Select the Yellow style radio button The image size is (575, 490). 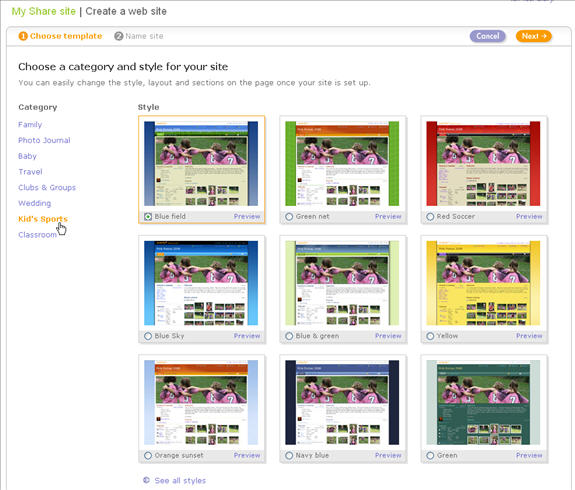pyautogui.click(x=430, y=336)
